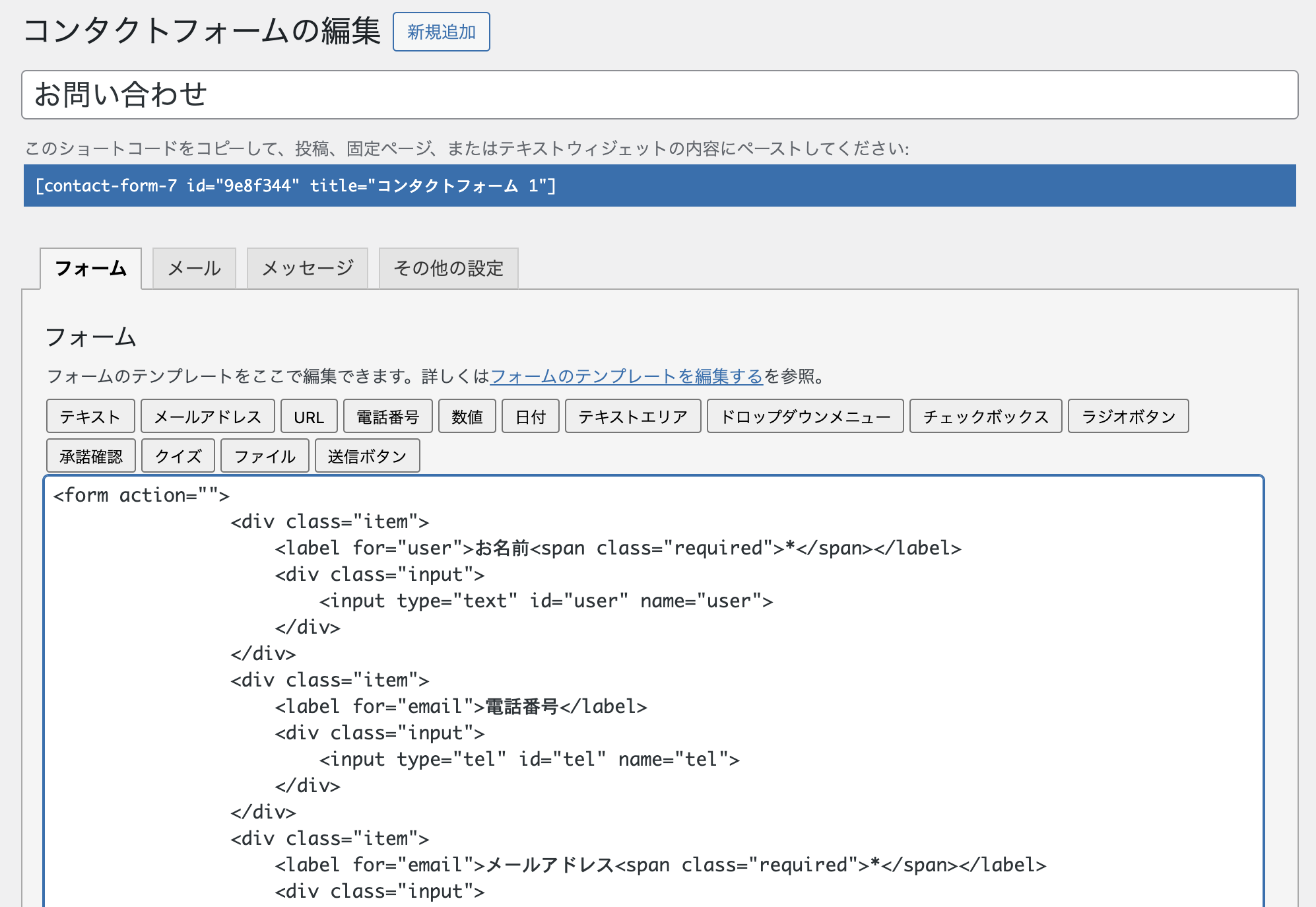This screenshot has height=907, width=1316.
Task: Click the ドロップダウンメニュー tag button
Action: click(805, 417)
